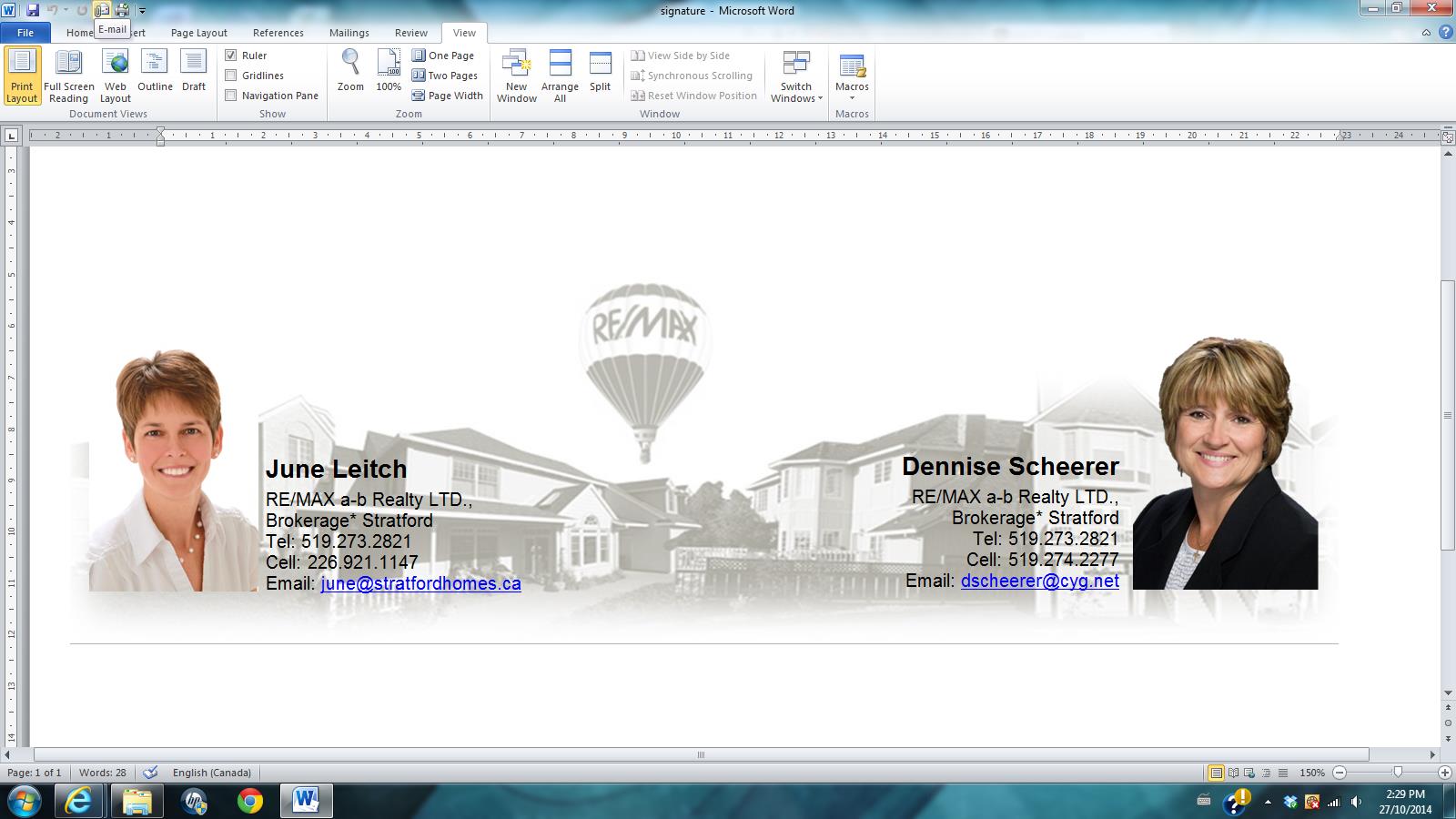Click zoom in plus button
The height and width of the screenshot is (819, 1456).
[1444, 773]
